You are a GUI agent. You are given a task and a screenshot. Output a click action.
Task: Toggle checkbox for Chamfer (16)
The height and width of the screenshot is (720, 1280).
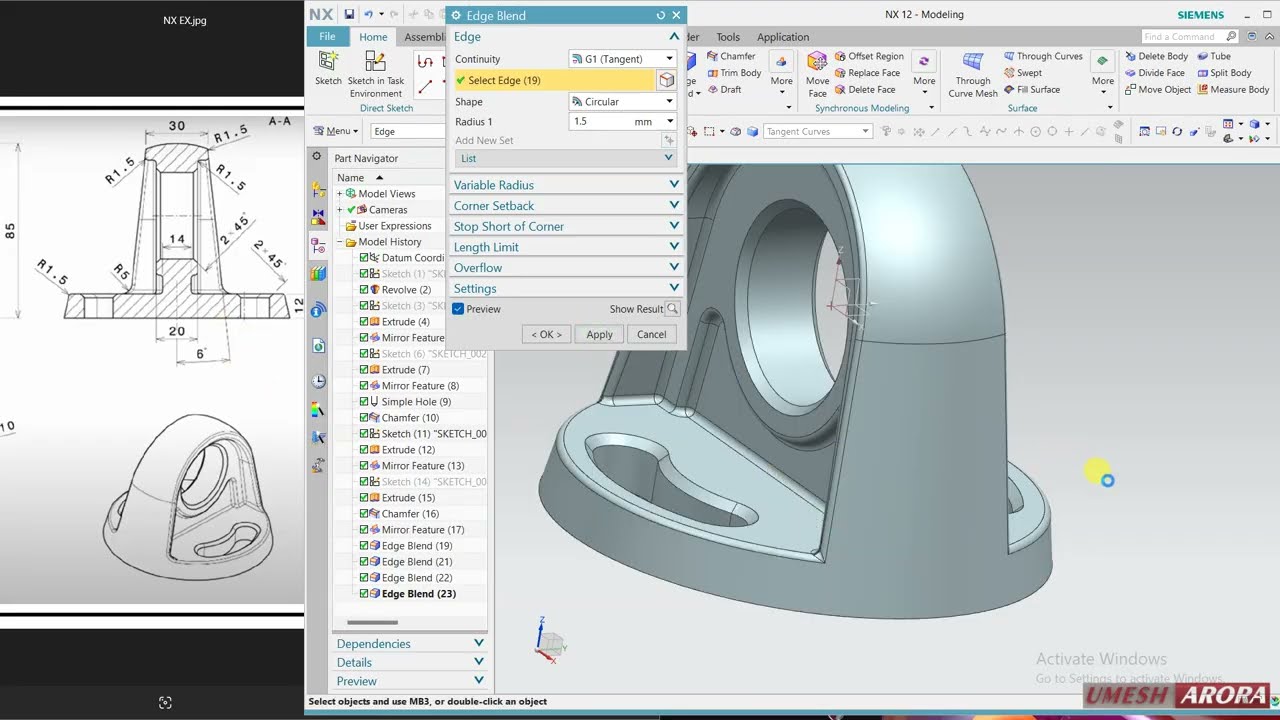tap(364, 514)
